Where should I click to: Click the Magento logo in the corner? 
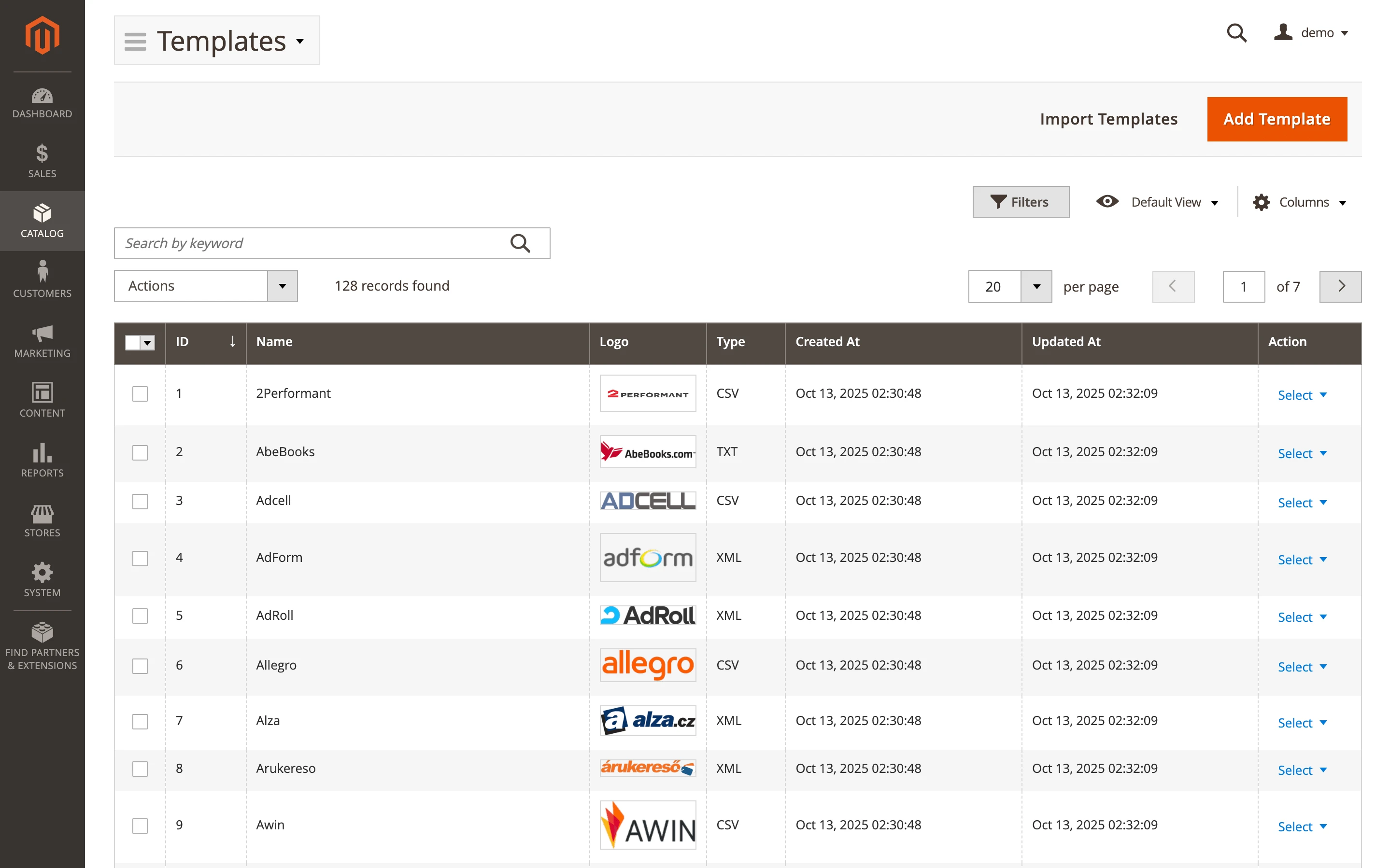(x=42, y=34)
